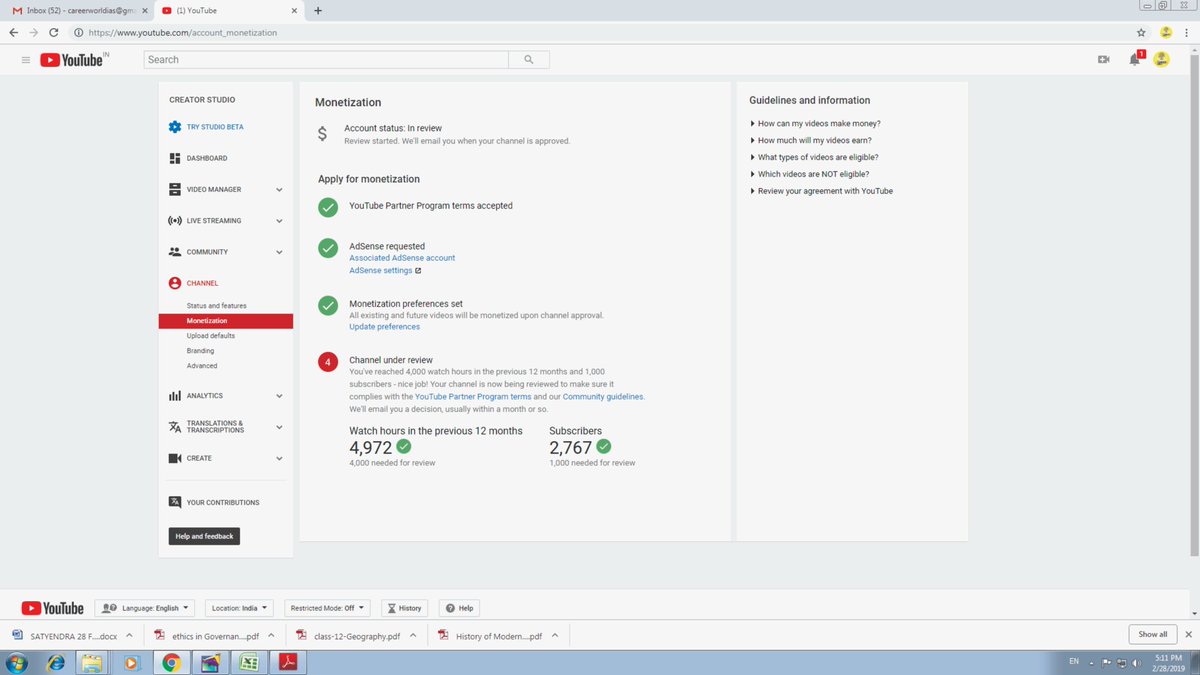Click the YouTube logo in header
1200x675 pixels.
point(72,60)
